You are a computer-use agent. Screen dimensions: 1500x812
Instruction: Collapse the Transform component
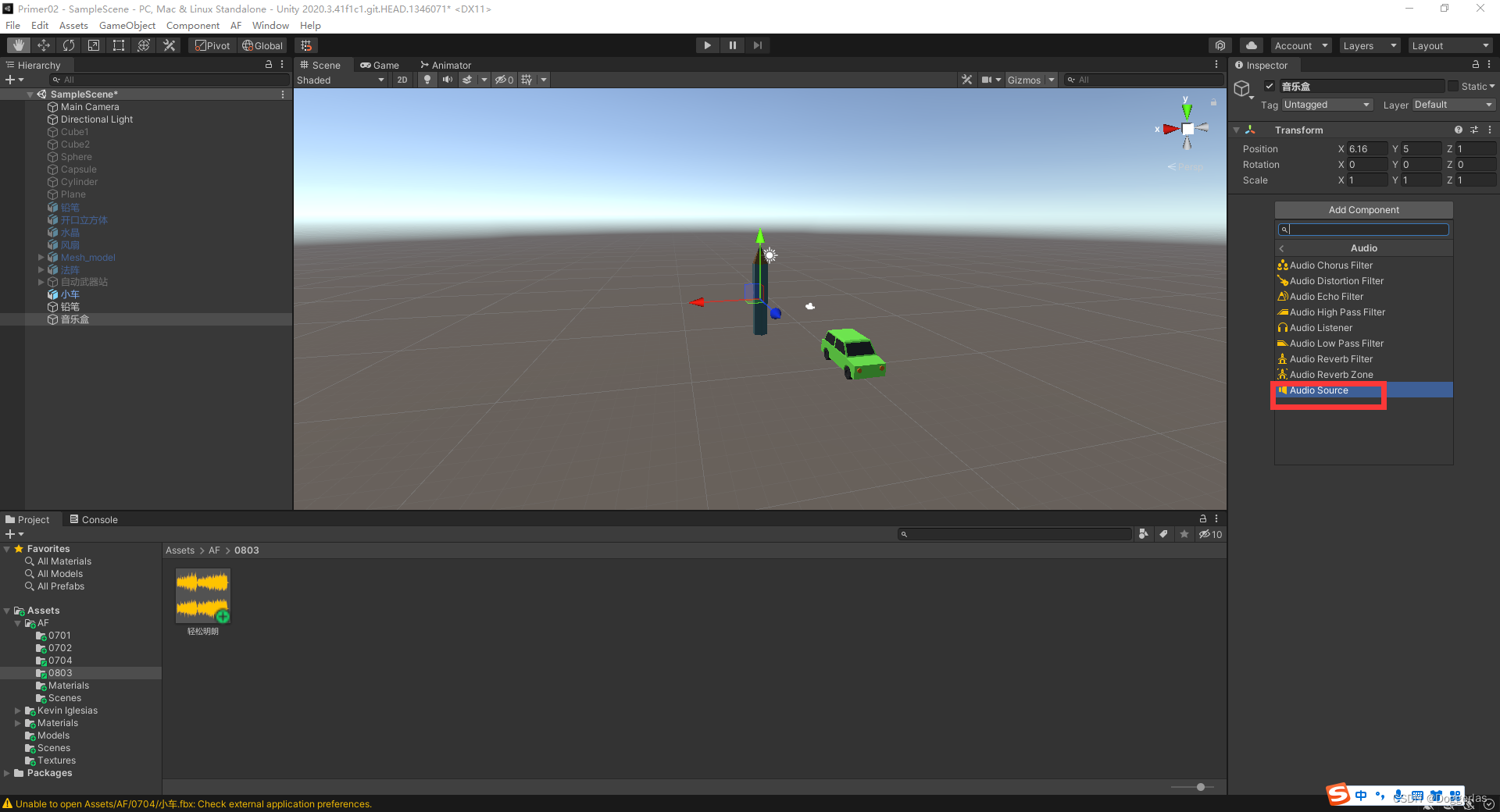coord(1237,130)
